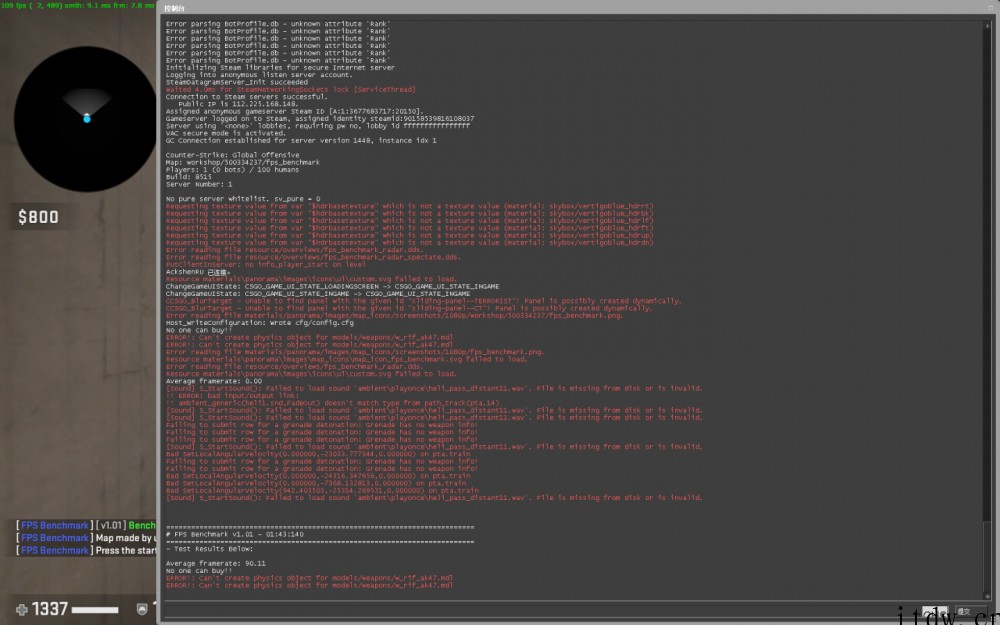Click 'Average framerate: 0.00' line
1000x625 pixels.
[214, 381]
